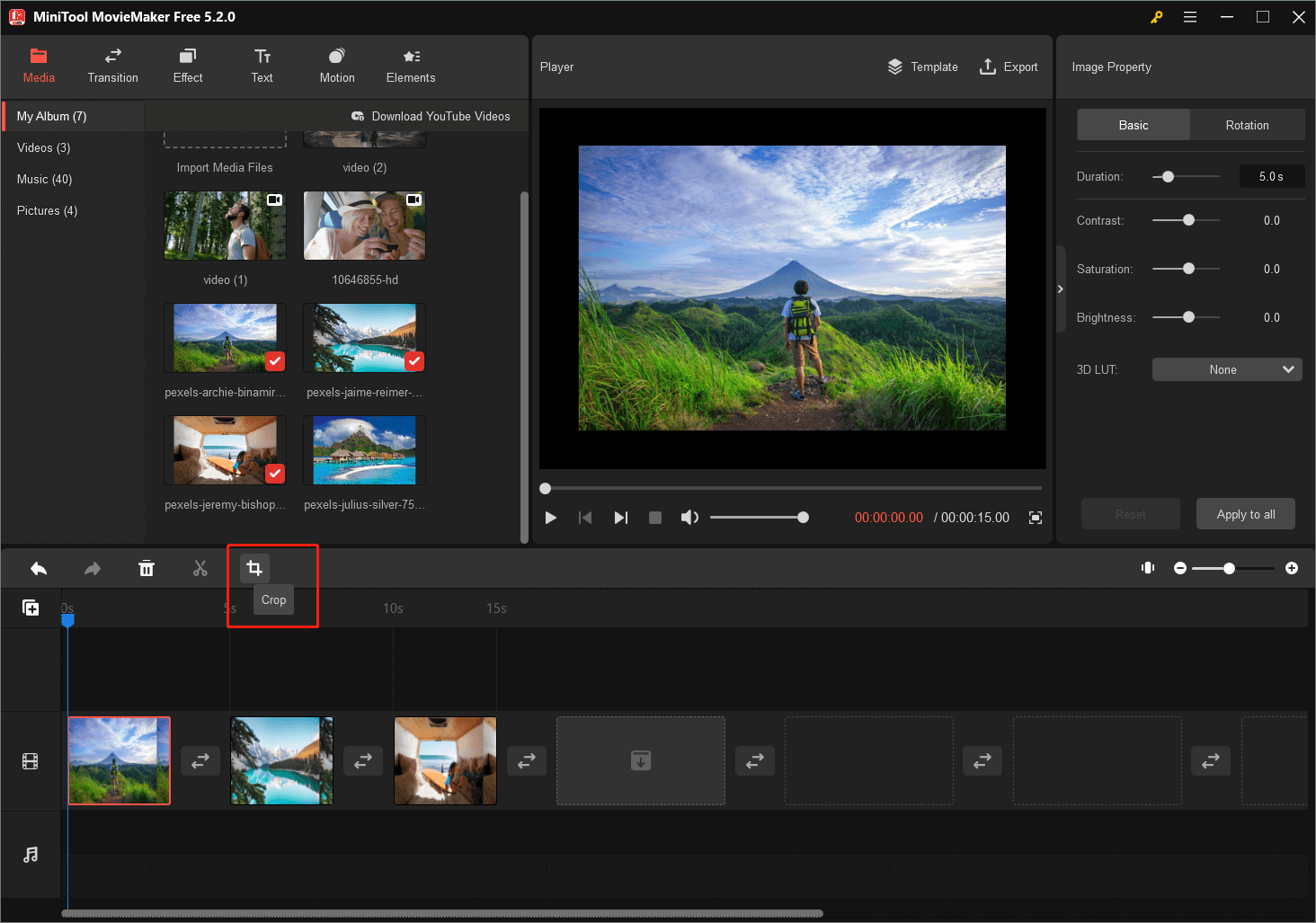Click the Delete (trash) icon
This screenshot has width=1316, height=923.
(x=146, y=568)
